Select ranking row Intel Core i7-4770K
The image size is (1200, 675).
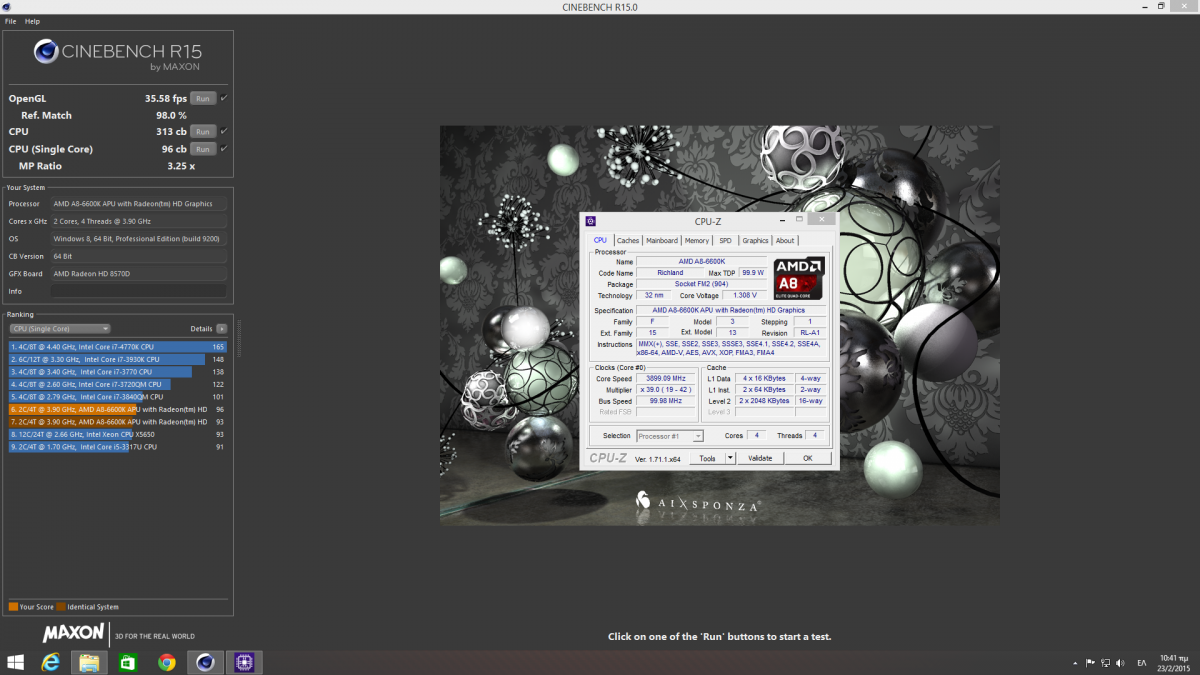(x=118, y=346)
